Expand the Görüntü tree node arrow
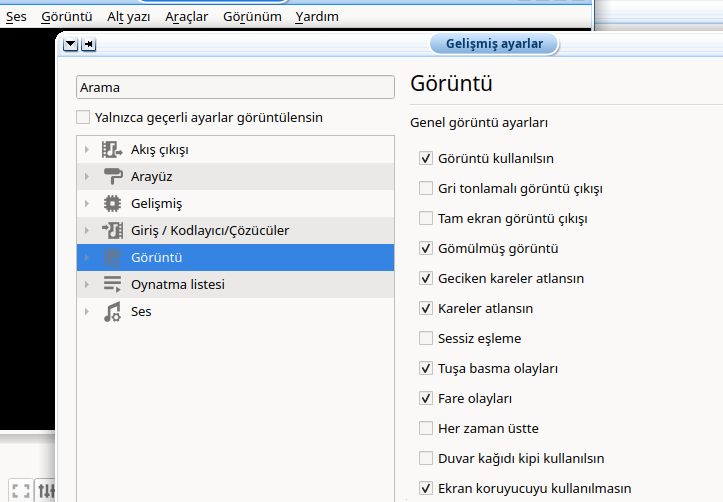This screenshot has height=502, width=723. (87, 258)
